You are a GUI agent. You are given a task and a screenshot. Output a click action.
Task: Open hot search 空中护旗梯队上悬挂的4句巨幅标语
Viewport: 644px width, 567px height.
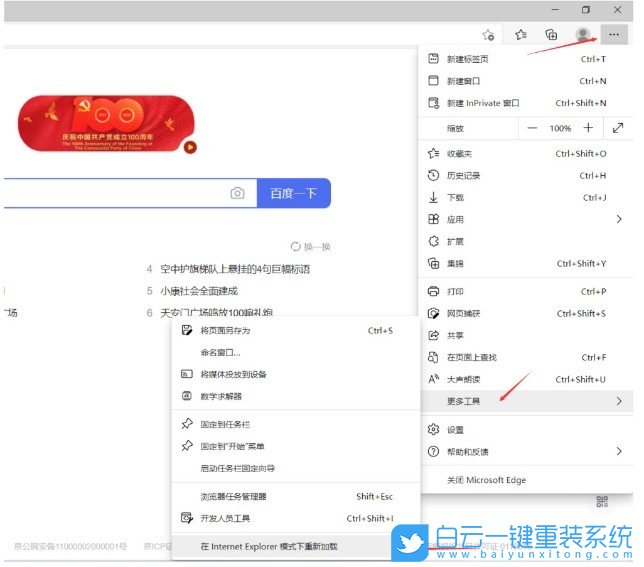pyautogui.click(x=235, y=269)
